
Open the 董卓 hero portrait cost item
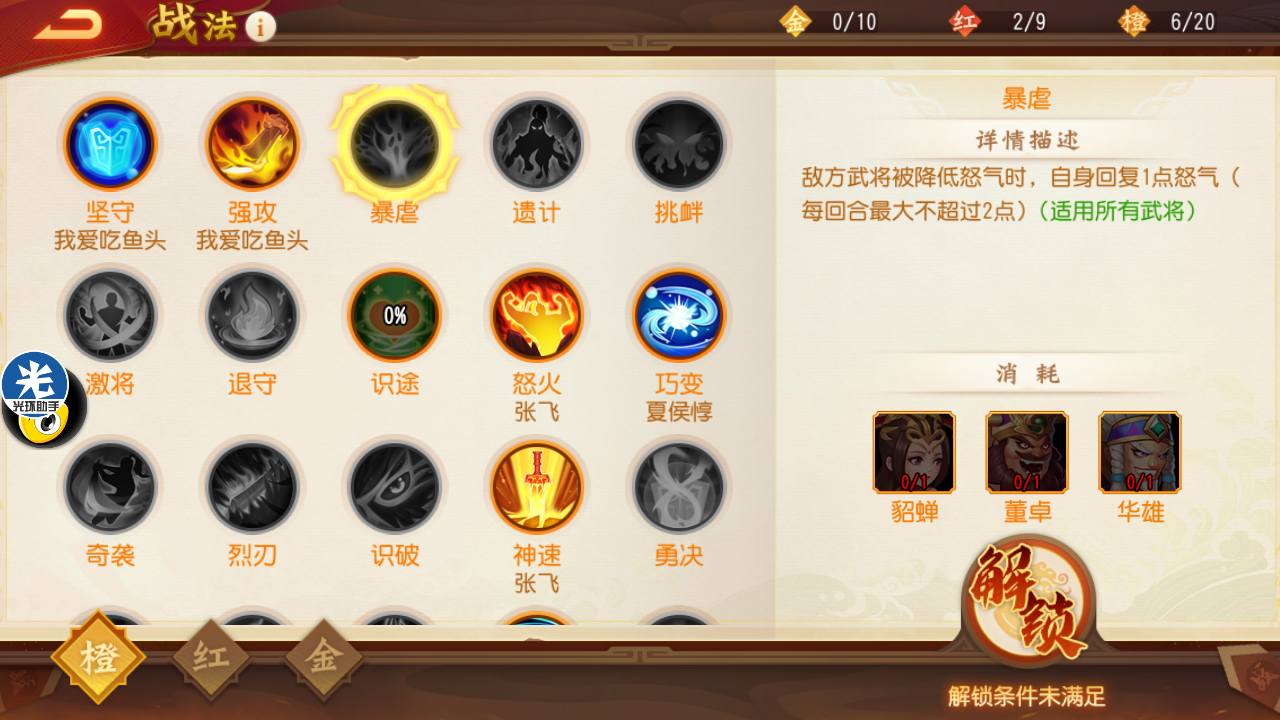1027,452
